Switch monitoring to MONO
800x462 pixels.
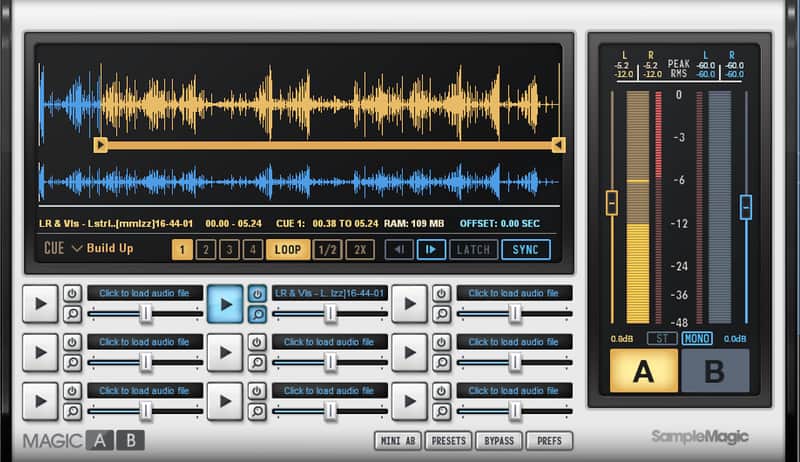(697, 339)
